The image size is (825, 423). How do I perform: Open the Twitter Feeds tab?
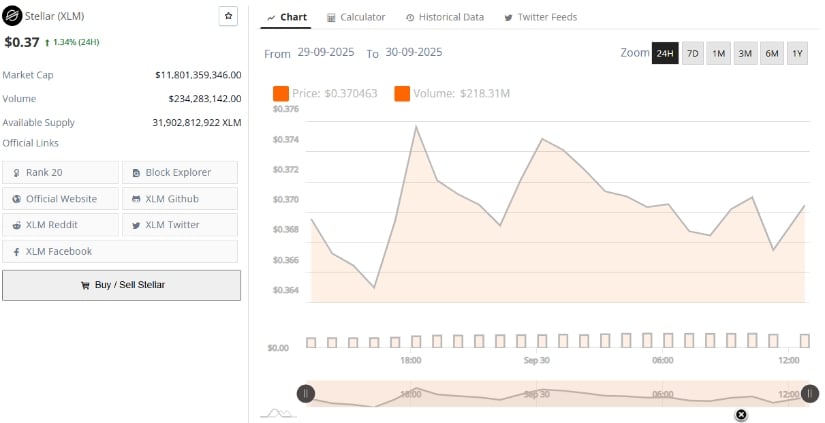click(540, 17)
